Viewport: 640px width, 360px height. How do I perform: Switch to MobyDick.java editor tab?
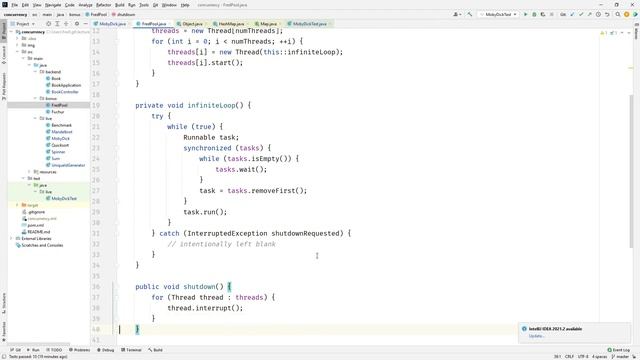pos(110,24)
